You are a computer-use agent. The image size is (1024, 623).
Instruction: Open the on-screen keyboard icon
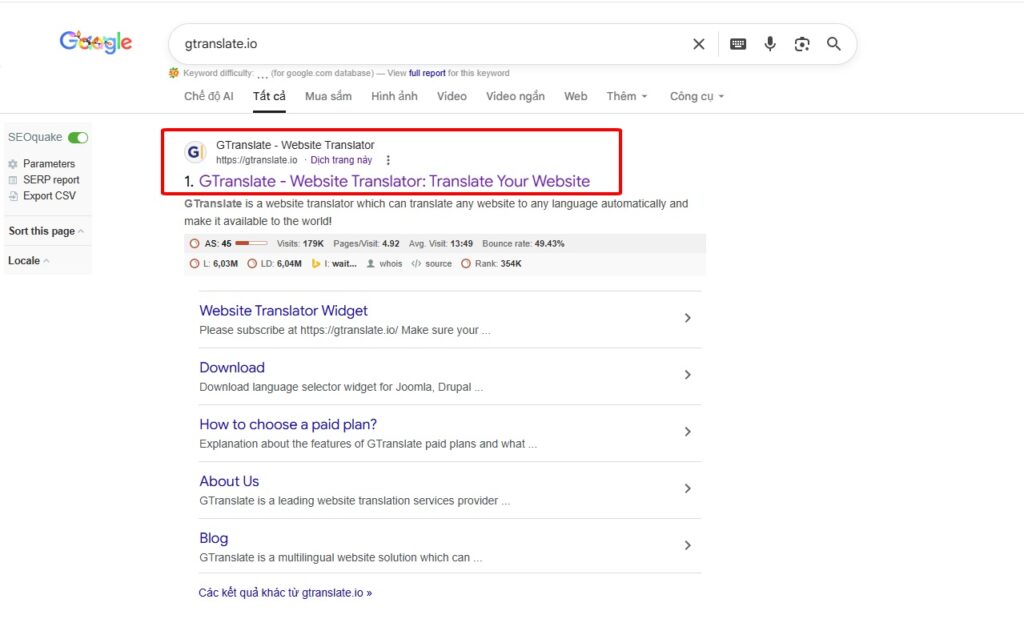point(738,44)
